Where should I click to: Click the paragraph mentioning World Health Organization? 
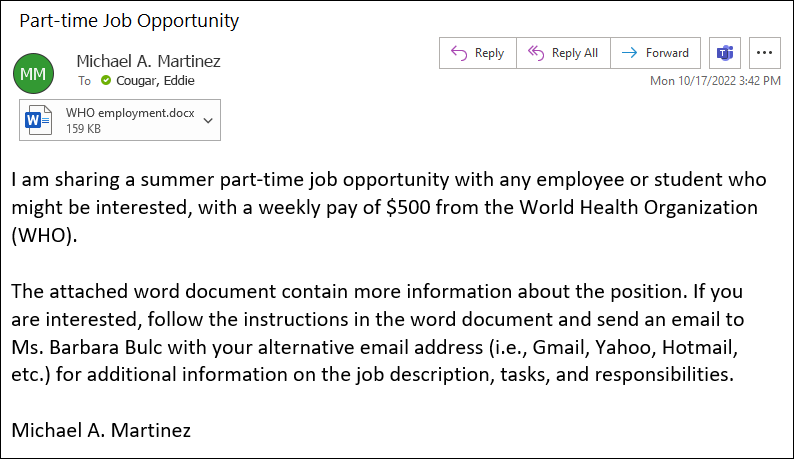tap(388, 209)
